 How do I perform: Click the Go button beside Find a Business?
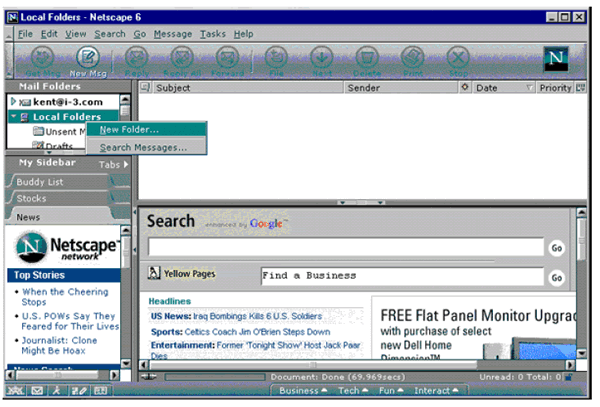(x=556, y=278)
